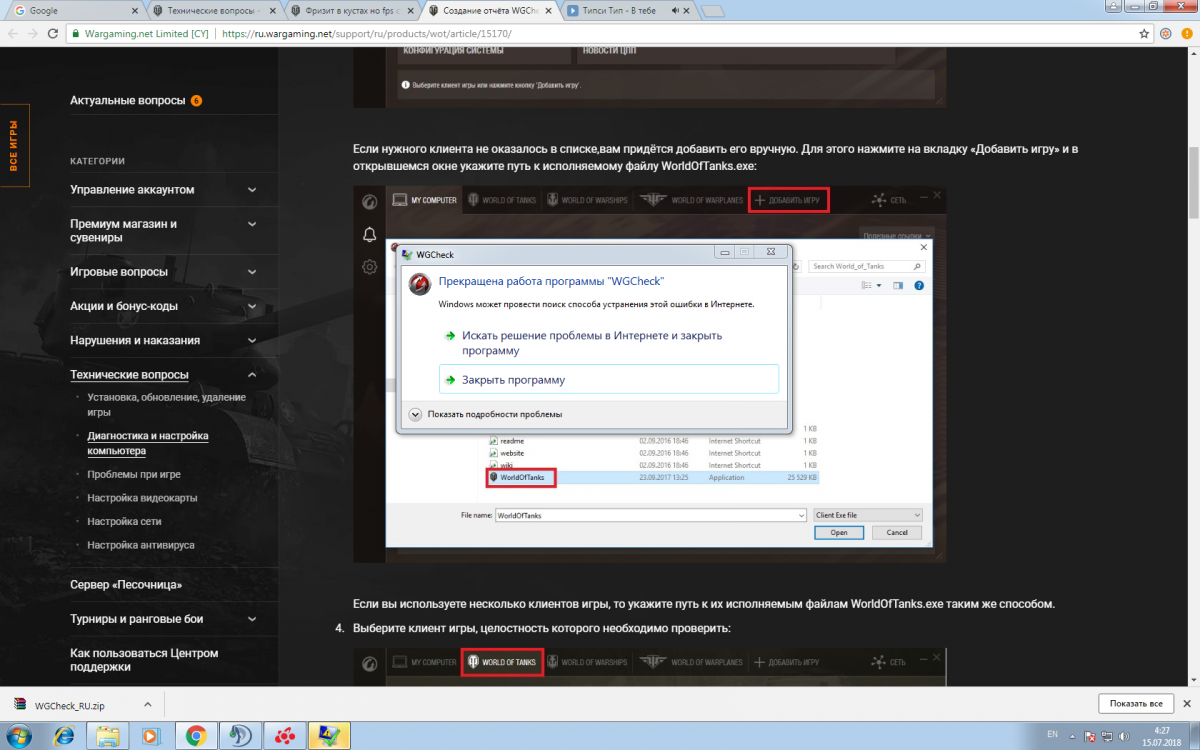The height and width of the screenshot is (750, 1200).
Task: Open a new Chrome tab
Action: tap(712, 11)
